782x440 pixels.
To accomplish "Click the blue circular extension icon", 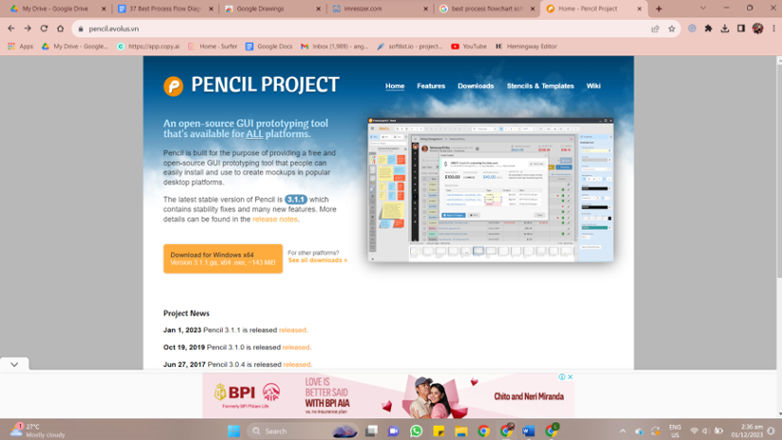I will [692, 29].
